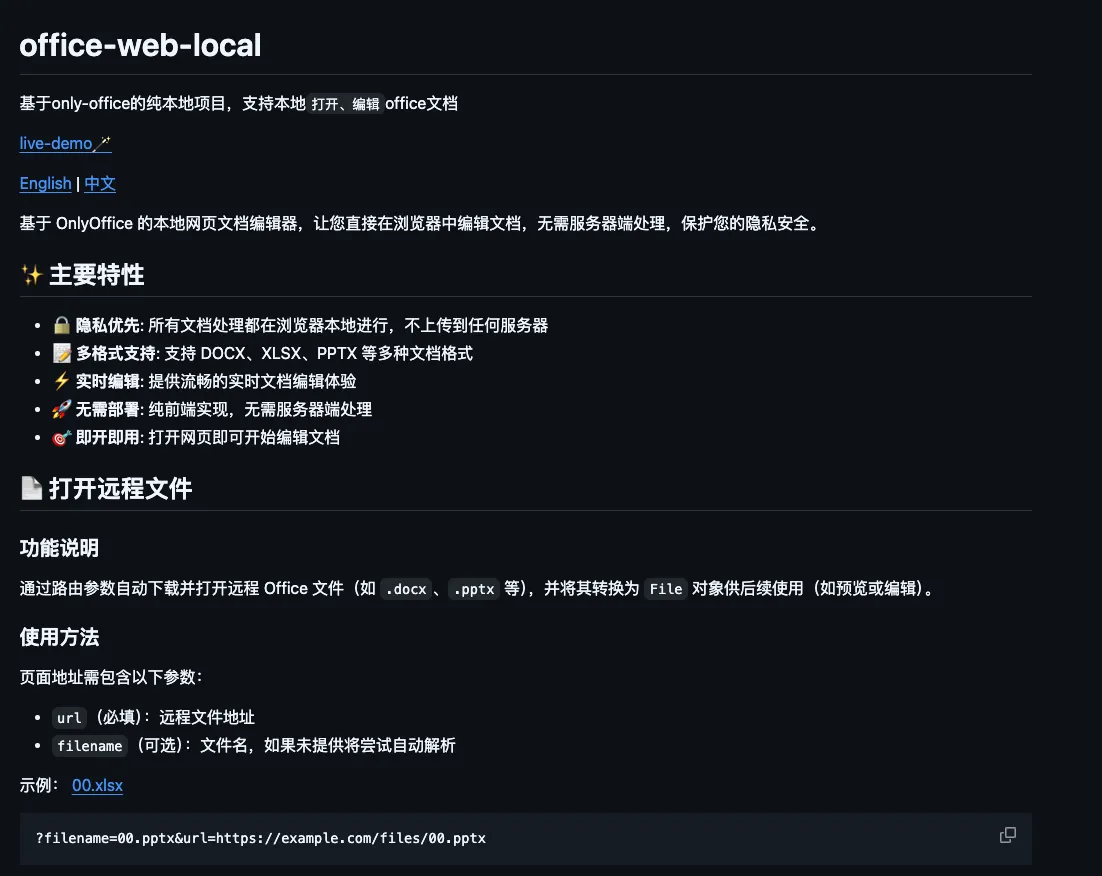Image resolution: width=1102 pixels, height=876 pixels.
Task: Click the url parameter code
Action: (69, 718)
